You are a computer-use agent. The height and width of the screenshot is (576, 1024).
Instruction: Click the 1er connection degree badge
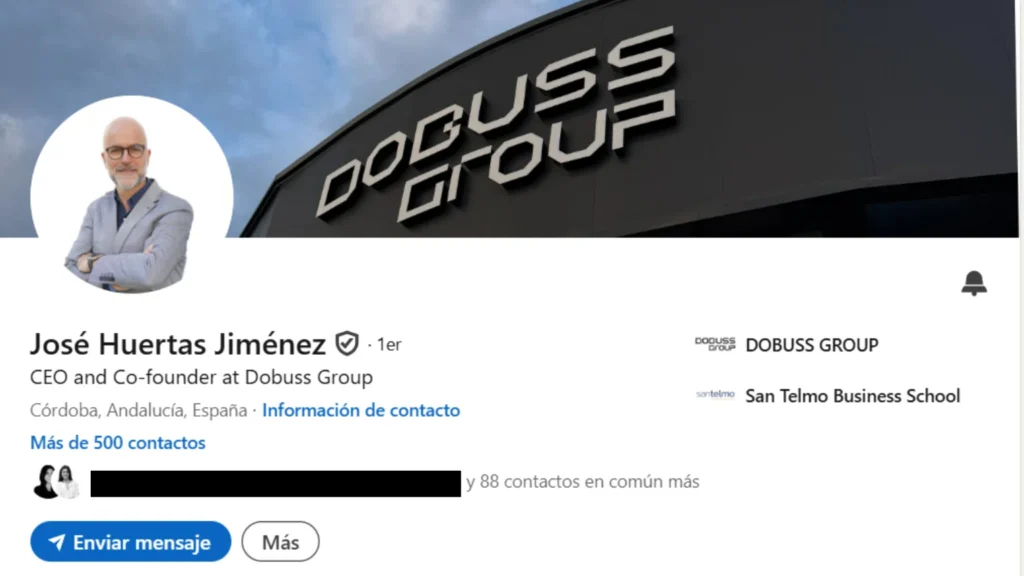pyautogui.click(x=389, y=344)
